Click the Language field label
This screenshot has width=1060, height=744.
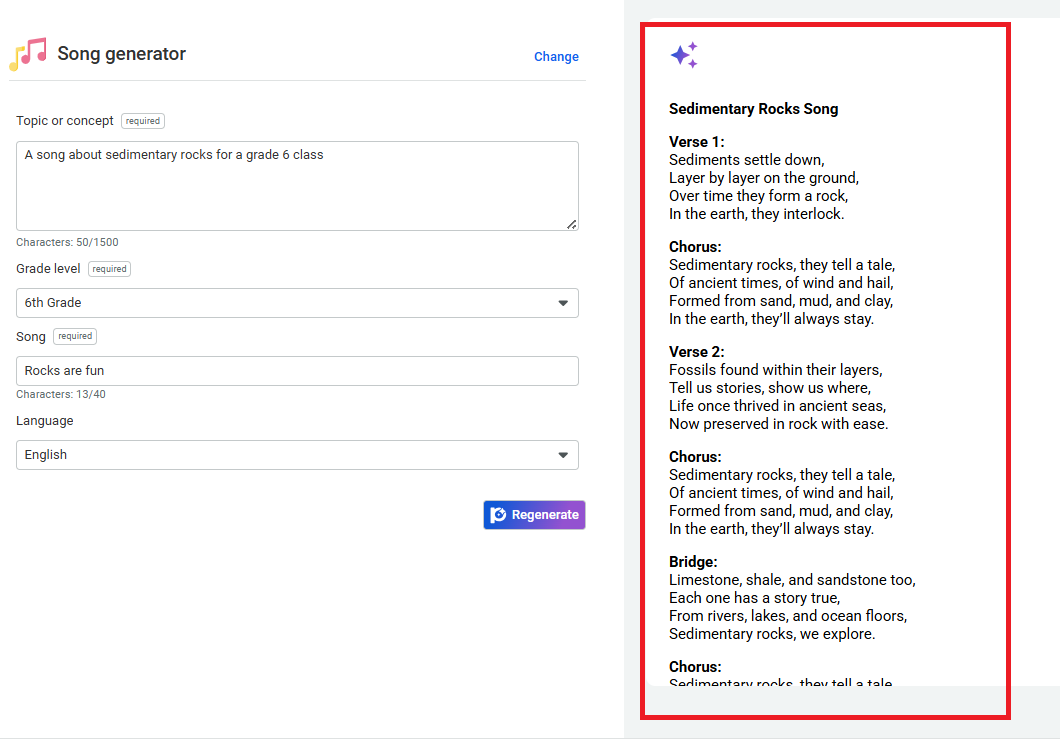[x=45, y=421]
